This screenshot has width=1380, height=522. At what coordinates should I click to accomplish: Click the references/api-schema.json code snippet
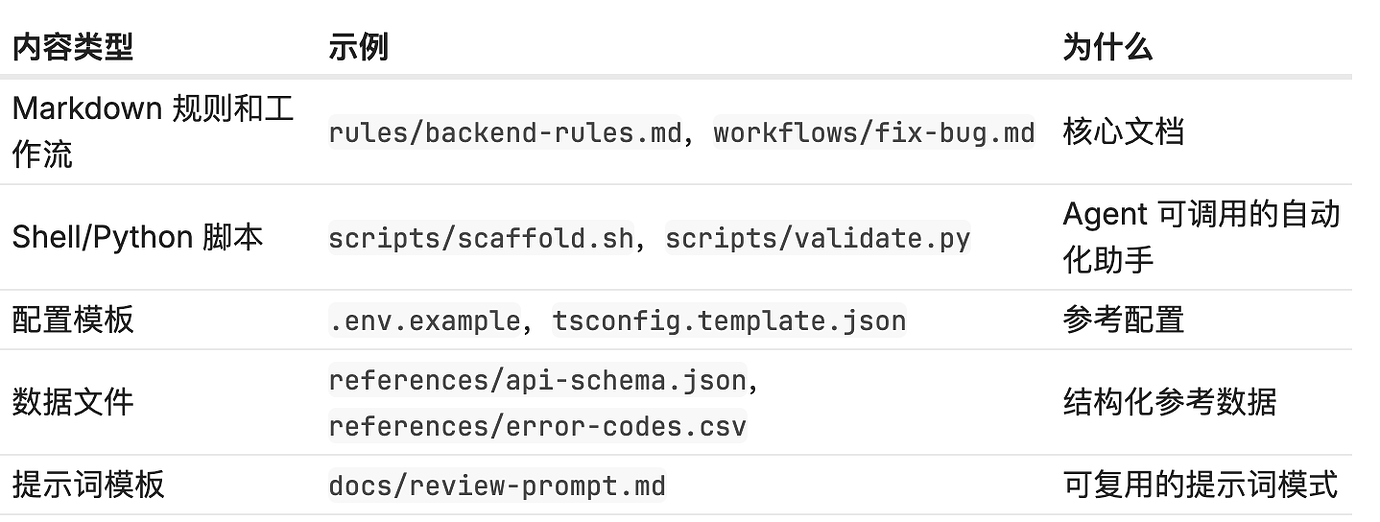[538, 381]
